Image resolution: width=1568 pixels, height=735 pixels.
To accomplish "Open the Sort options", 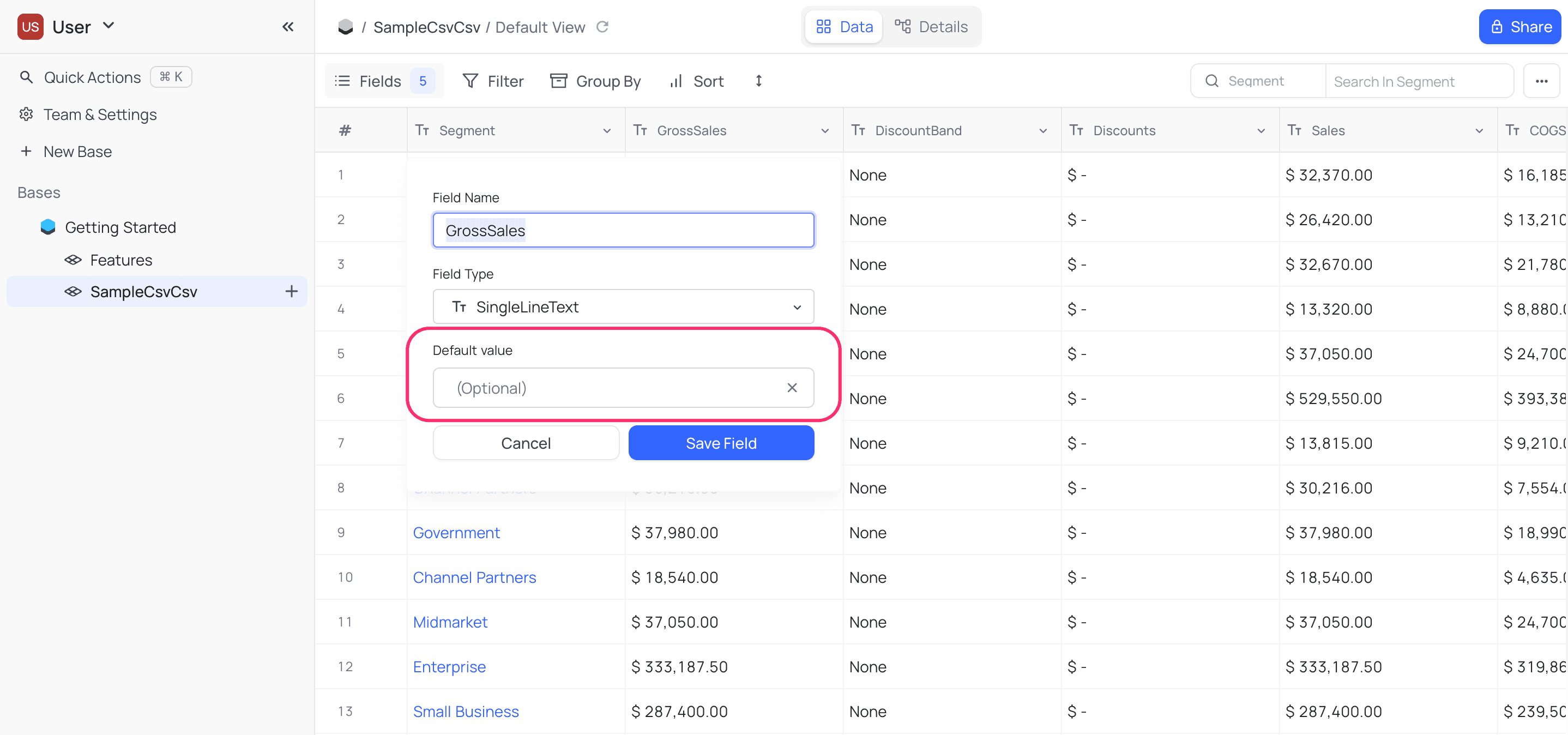I will point(696,80).
